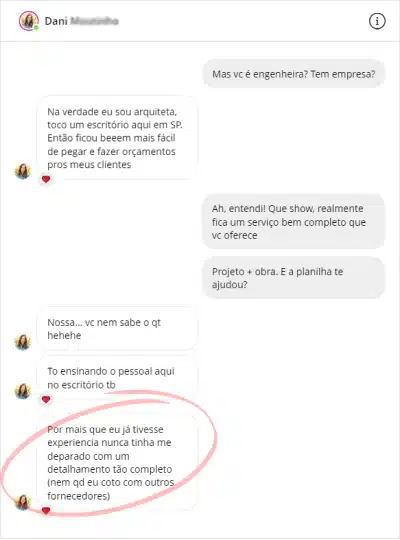This screenshot has width=400, height=540.
Task: Select the 'Ah, entendi! Que show' message
Action: (x=294, y=222)
